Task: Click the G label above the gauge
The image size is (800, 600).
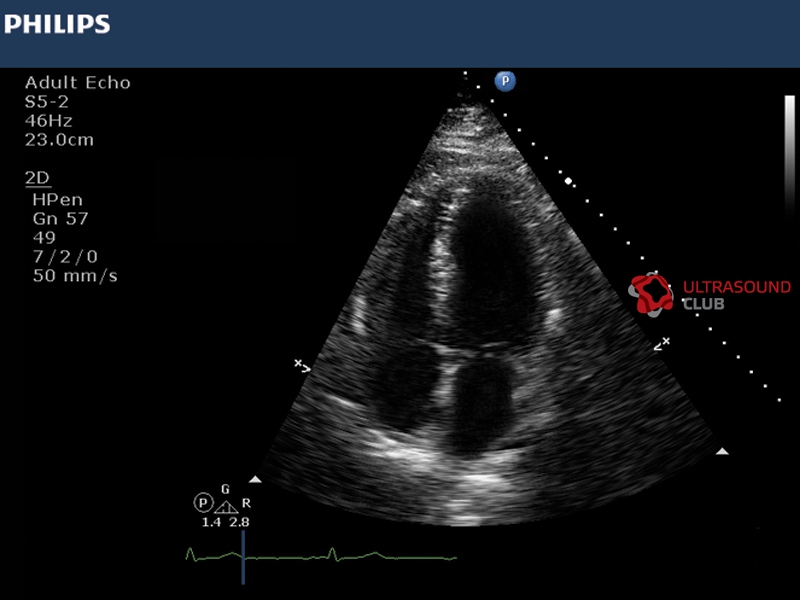Action: point(226,489)
